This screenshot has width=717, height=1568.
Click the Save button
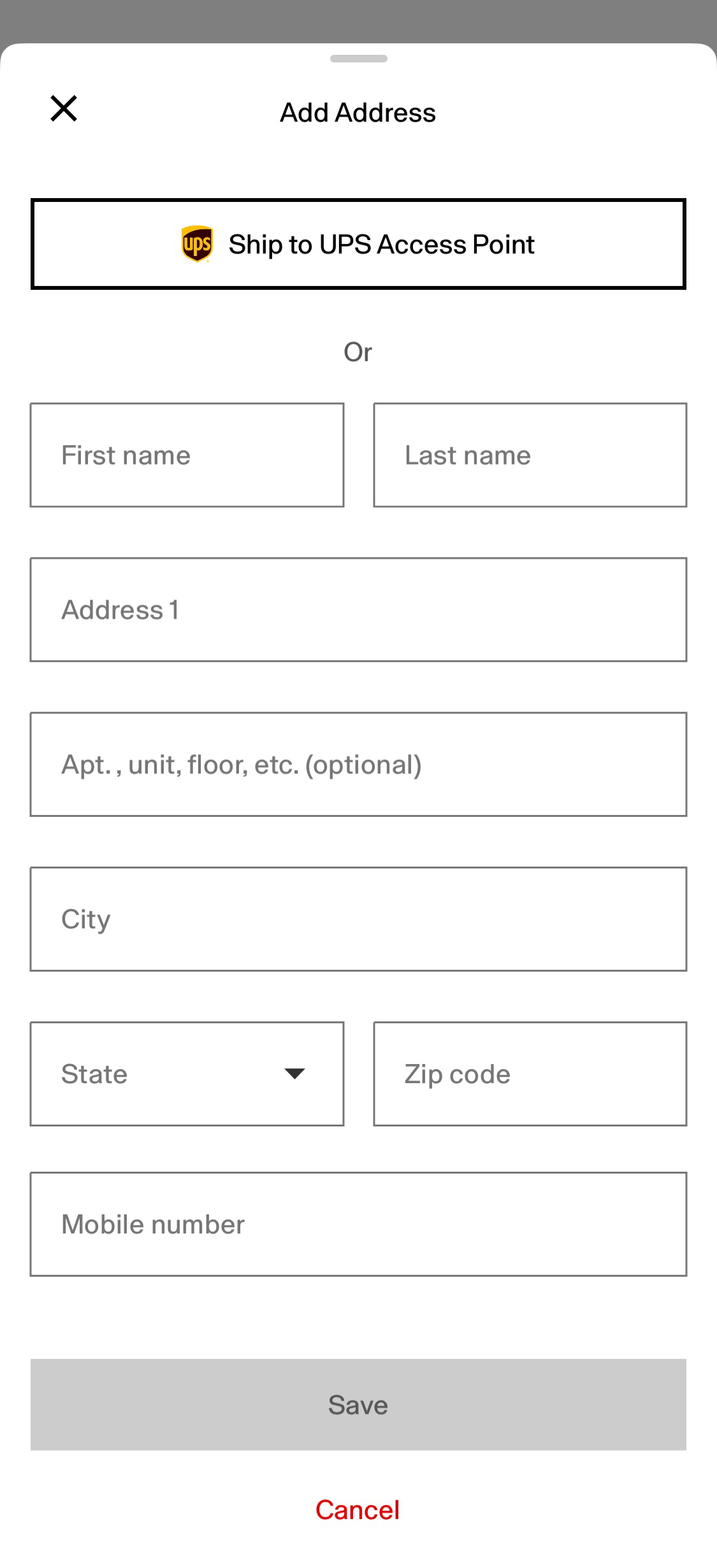point(358,1405)
